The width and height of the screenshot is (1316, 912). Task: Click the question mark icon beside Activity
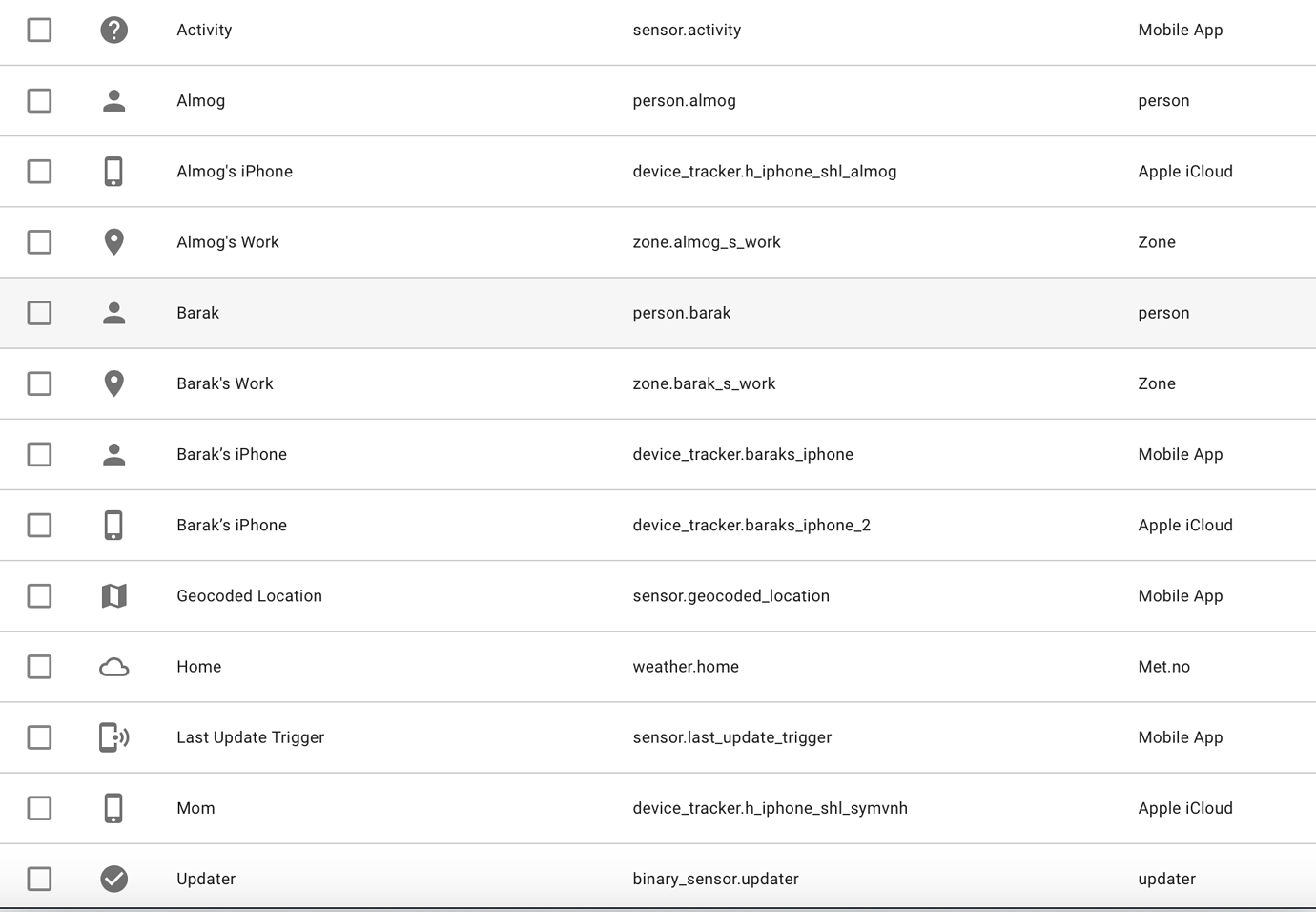pos(113,30)
